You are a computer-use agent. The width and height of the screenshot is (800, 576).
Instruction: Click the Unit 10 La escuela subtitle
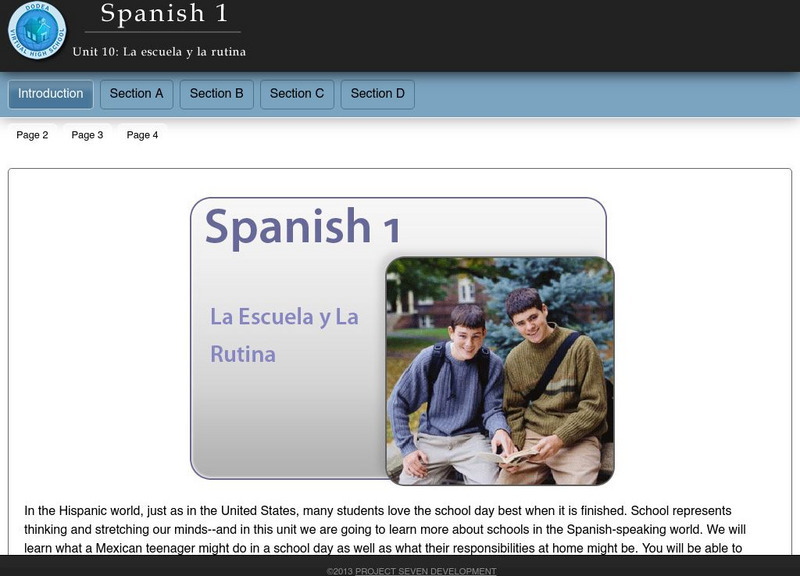[159, 52]
